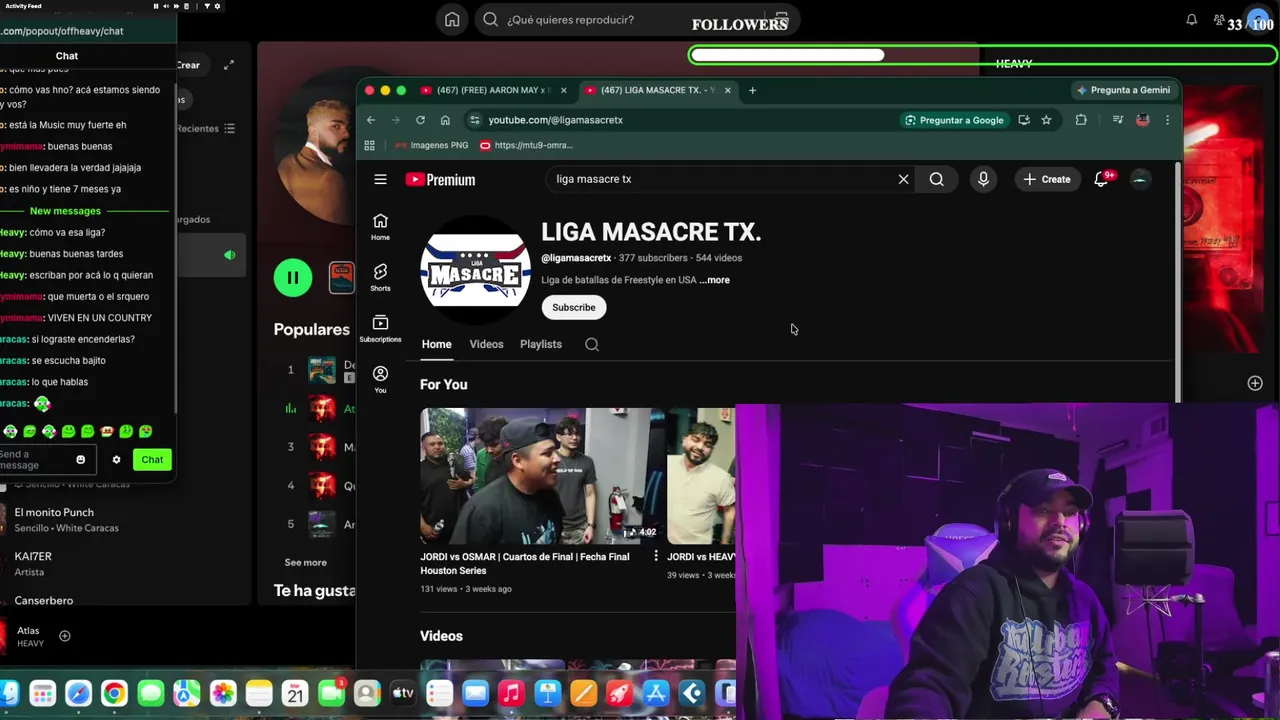Open Subscriptions in YouTube sidebar
This screenshot has height=720, width=1280.
point(380,328)
